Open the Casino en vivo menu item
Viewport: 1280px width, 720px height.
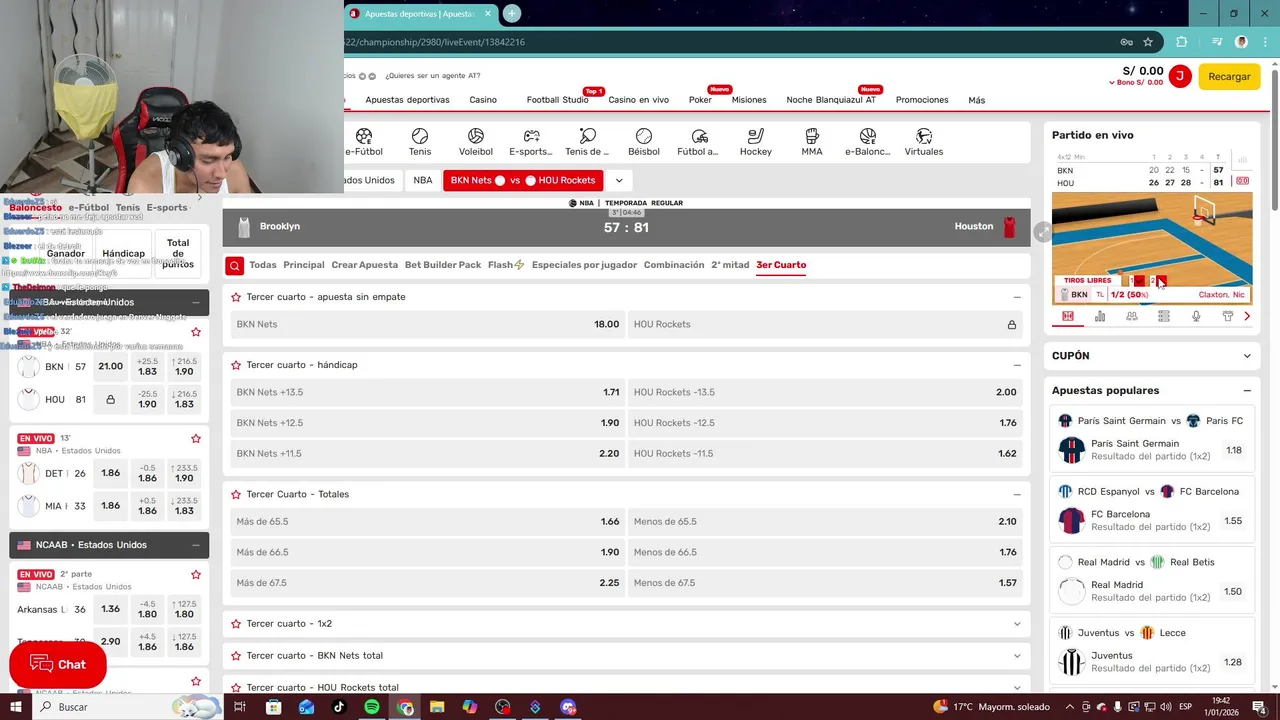click(638, 100)
